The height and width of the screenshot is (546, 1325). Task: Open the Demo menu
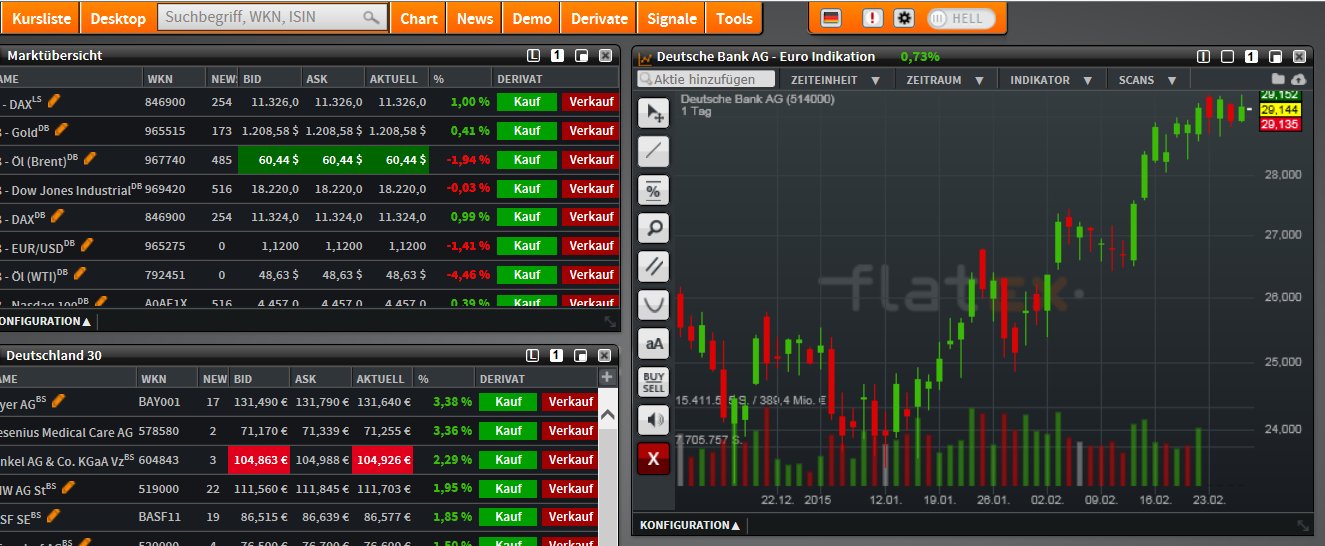(531, 18)
